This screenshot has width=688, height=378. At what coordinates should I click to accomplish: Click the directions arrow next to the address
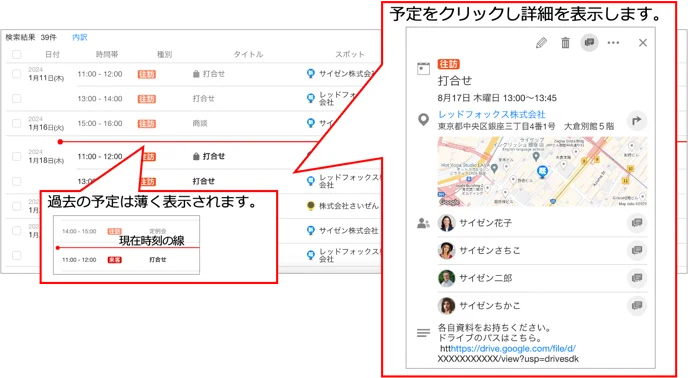[x=637, y=120]
